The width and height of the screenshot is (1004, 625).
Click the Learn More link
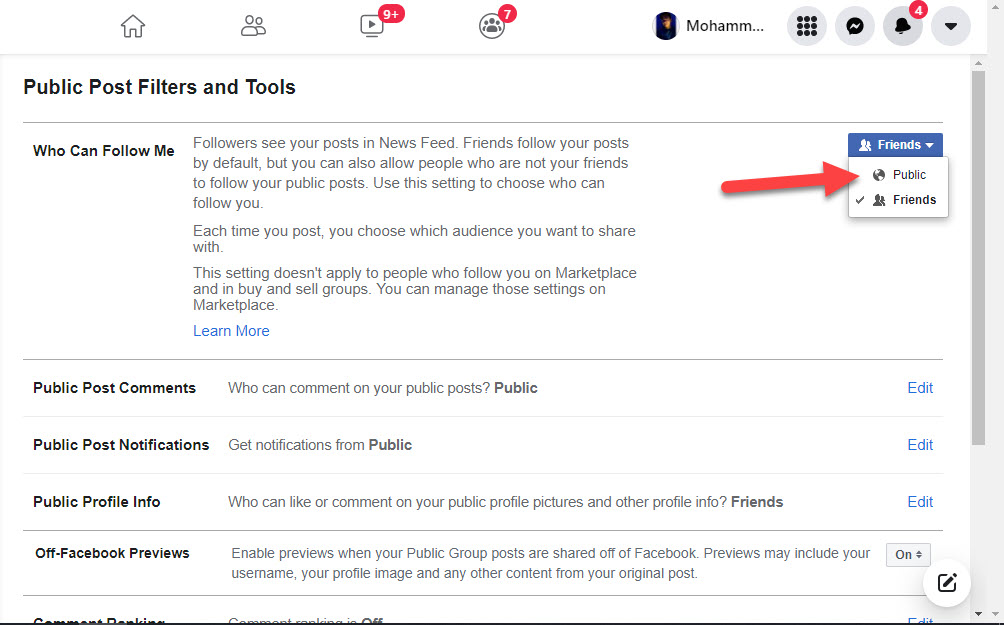[x=231, y=331]
